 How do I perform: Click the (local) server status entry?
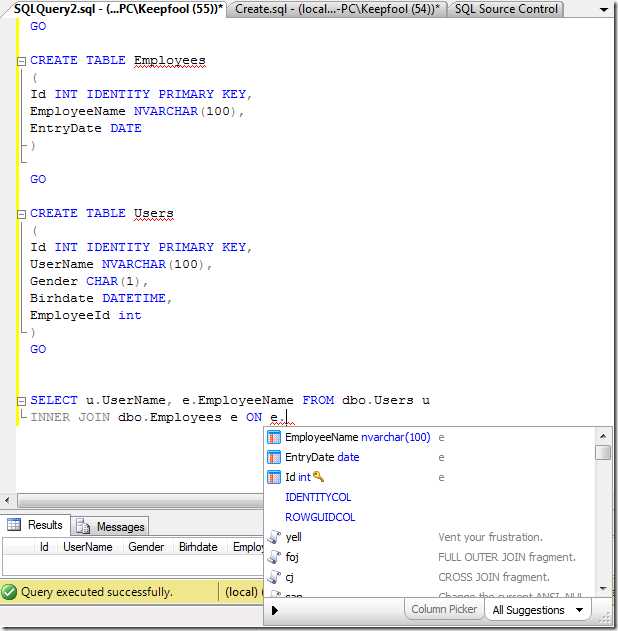[x=241, y=592]
